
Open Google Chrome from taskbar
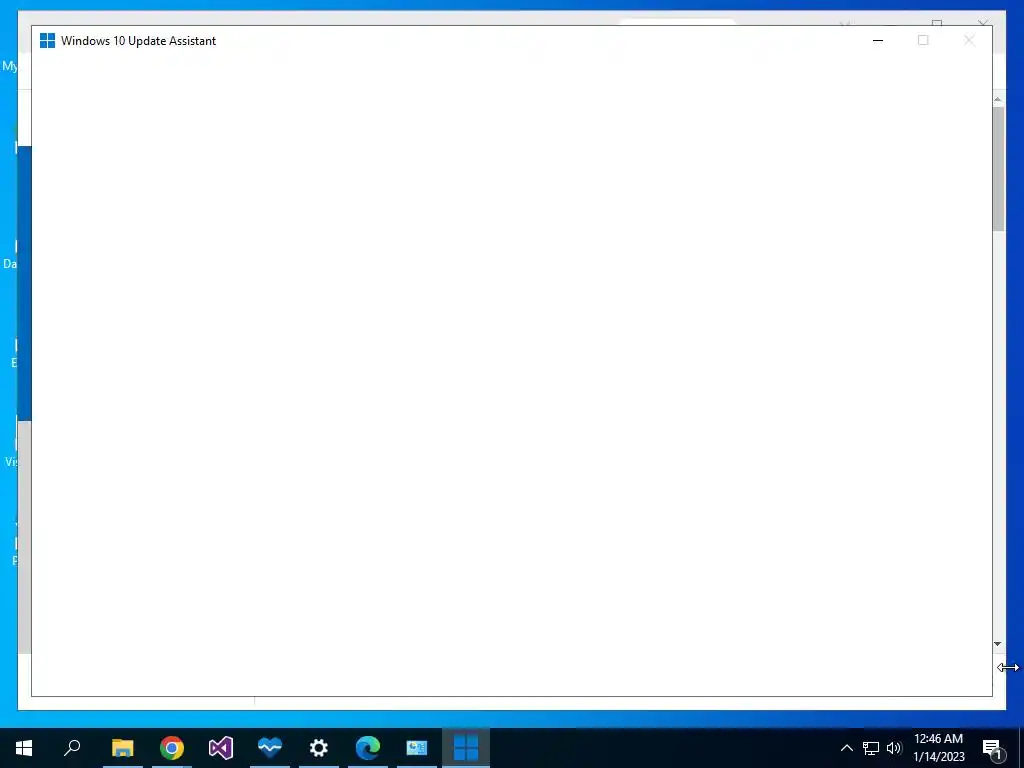click(172, 748)
